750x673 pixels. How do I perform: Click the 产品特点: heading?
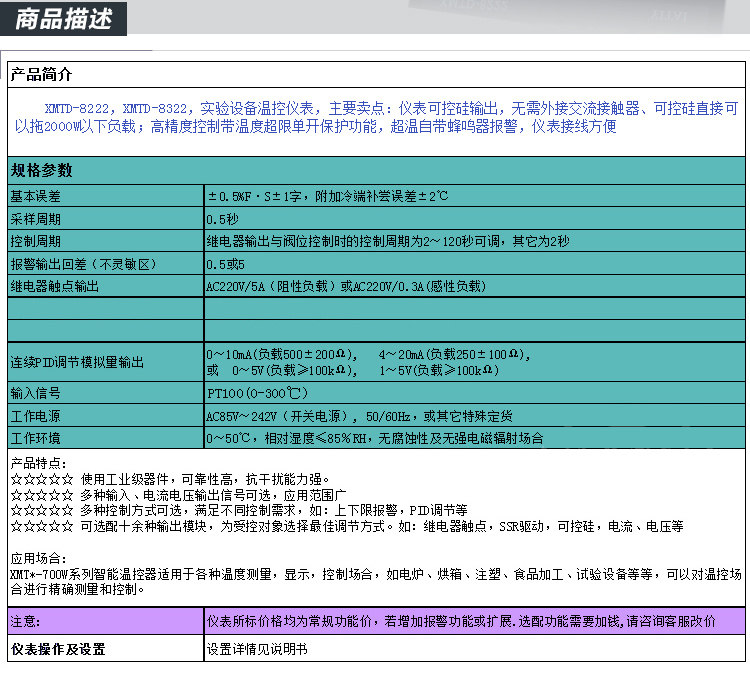tap(38, 463)
